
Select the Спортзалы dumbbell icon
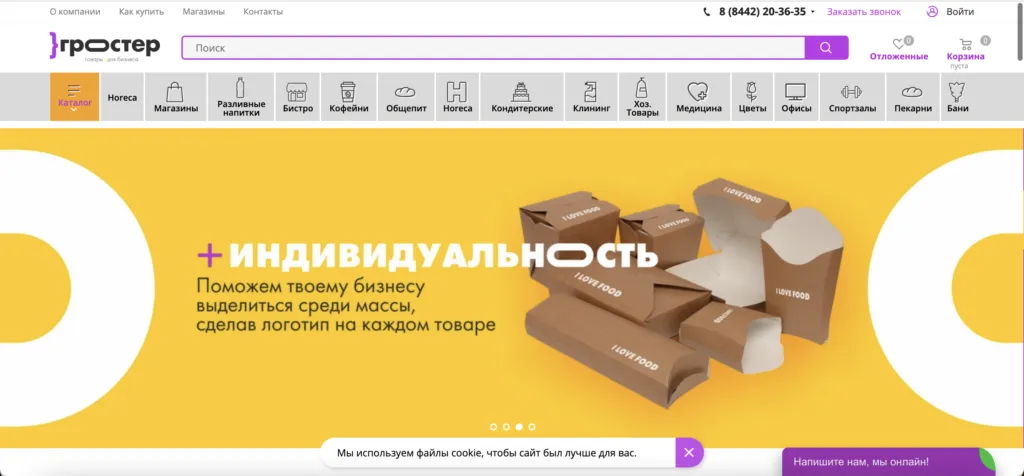[852, 91]
